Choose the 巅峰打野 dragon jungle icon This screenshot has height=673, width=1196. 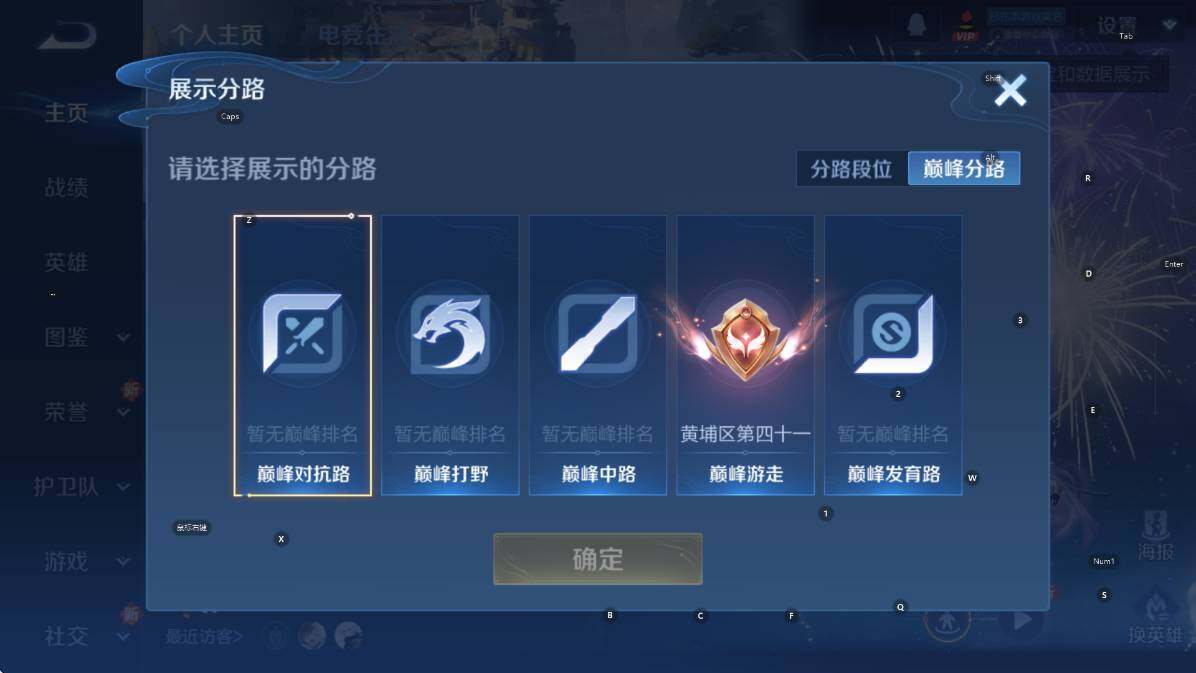click(450, 333)
